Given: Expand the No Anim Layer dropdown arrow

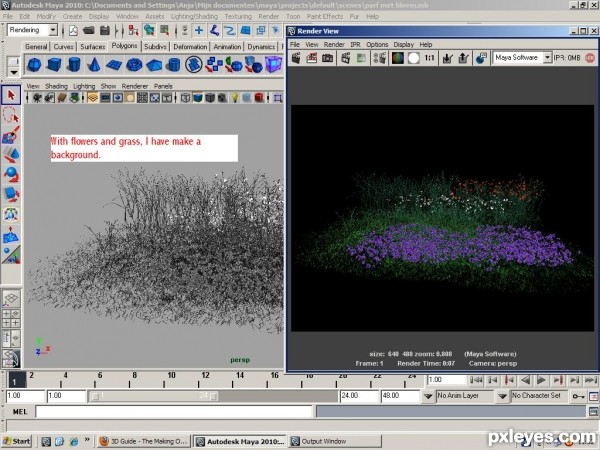Looking at the screenshot, I should click(428, 396).
